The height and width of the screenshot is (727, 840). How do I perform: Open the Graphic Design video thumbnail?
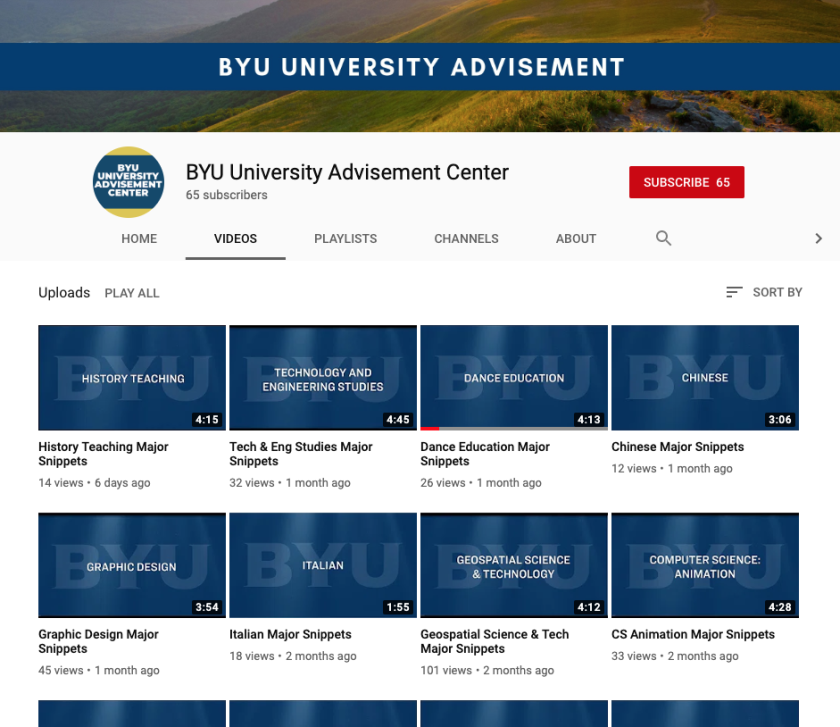[x=132, y=565]
